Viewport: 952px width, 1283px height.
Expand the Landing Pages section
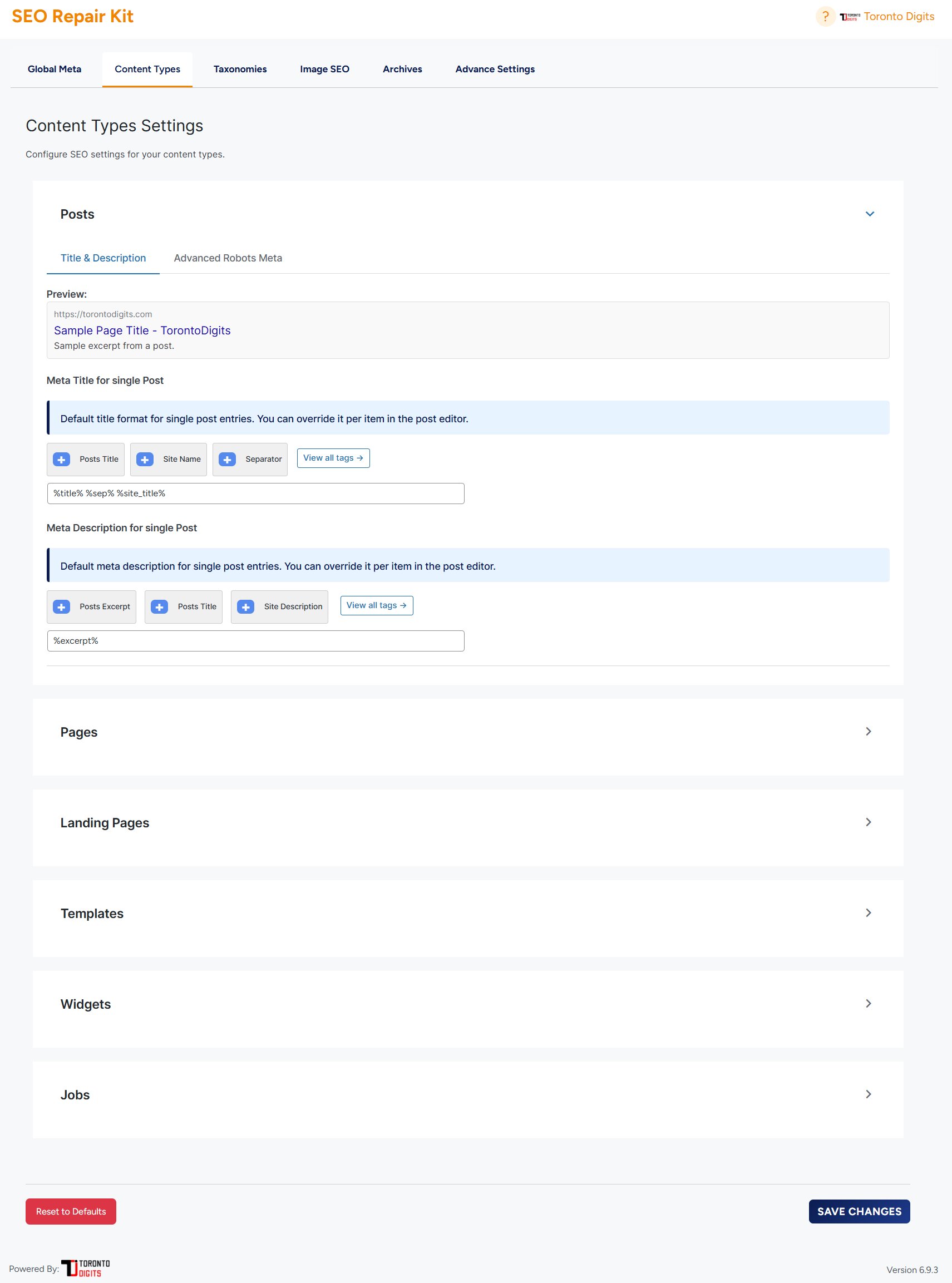click(869, 822)
